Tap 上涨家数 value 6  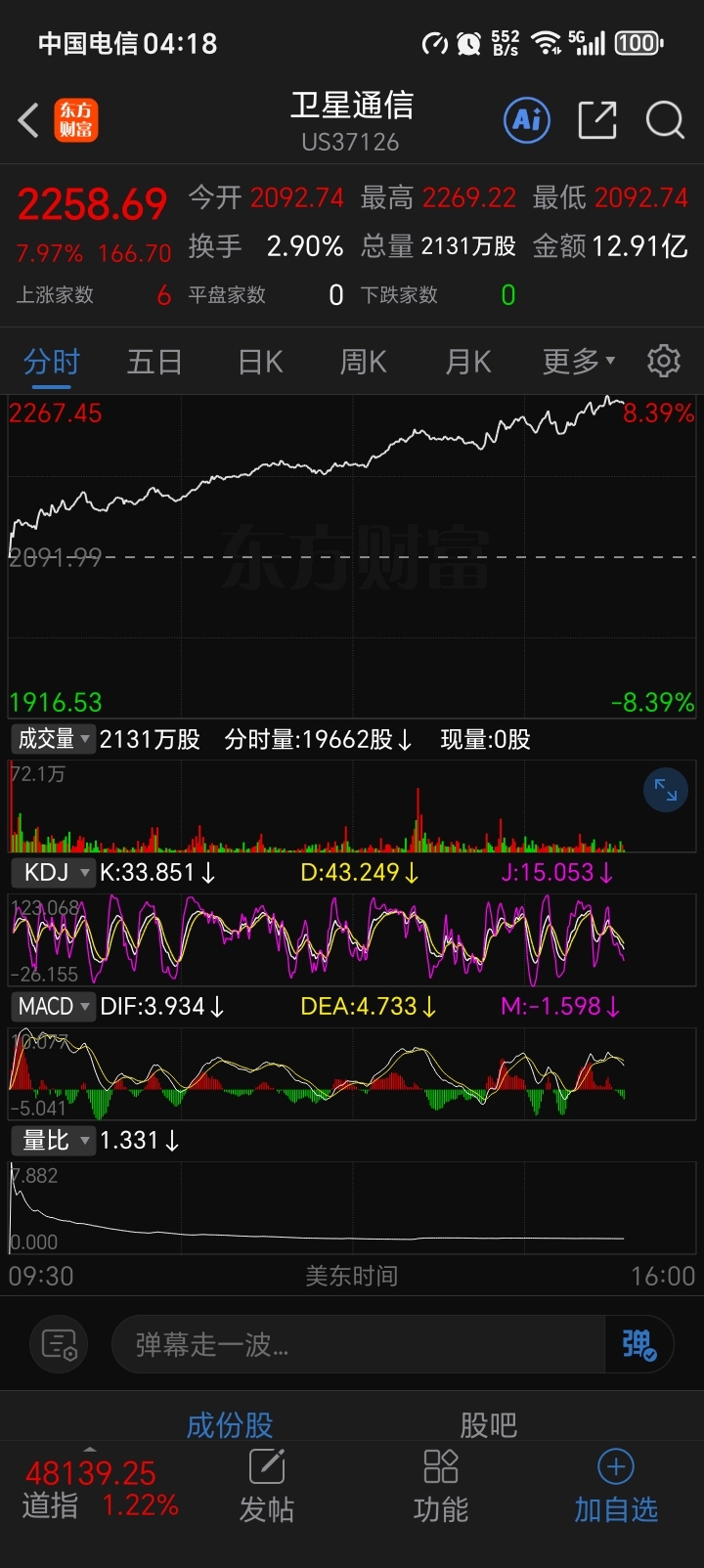click(x=163, y=295)
